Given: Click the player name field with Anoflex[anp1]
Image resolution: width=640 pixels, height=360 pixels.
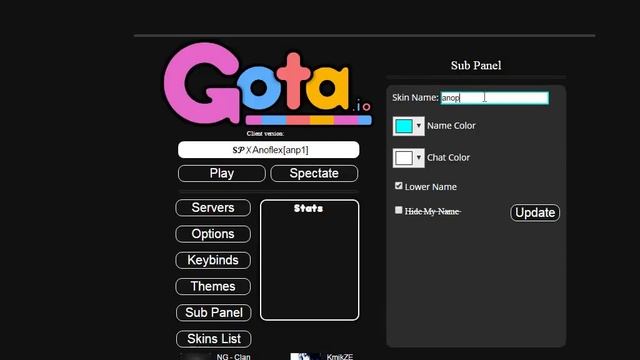Looking at the screenshot, I should tap(269, 150).
